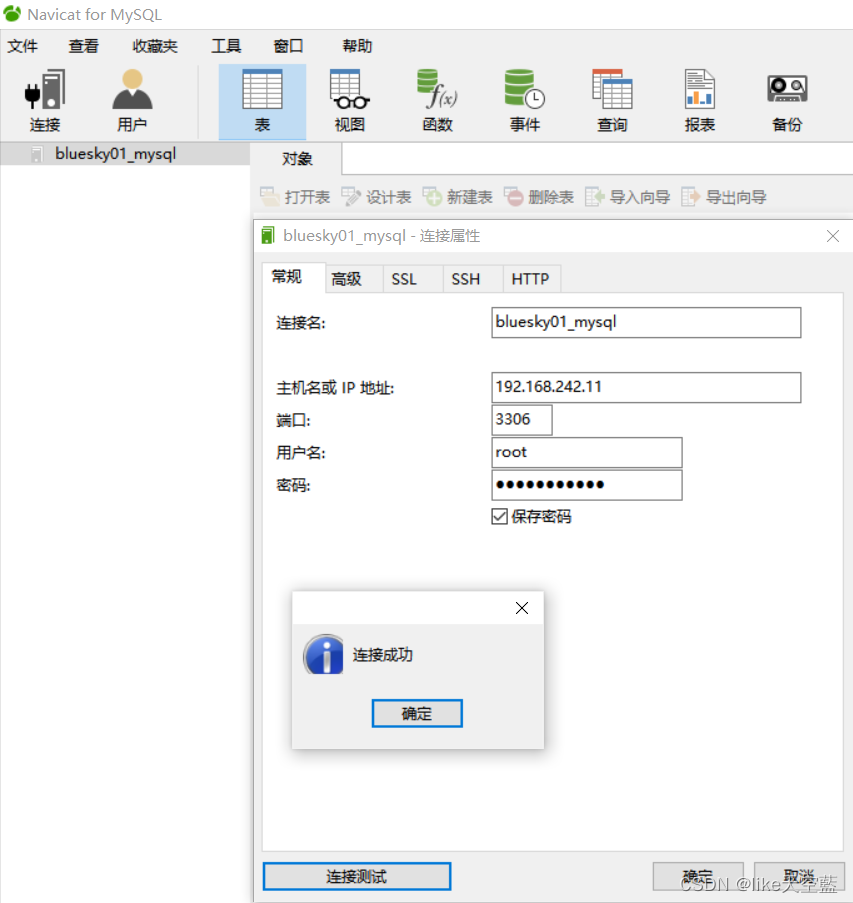The height and width of the screenshot is (903, 853).
Task: Click New Table (新建表) button
Action: point(457,197)
